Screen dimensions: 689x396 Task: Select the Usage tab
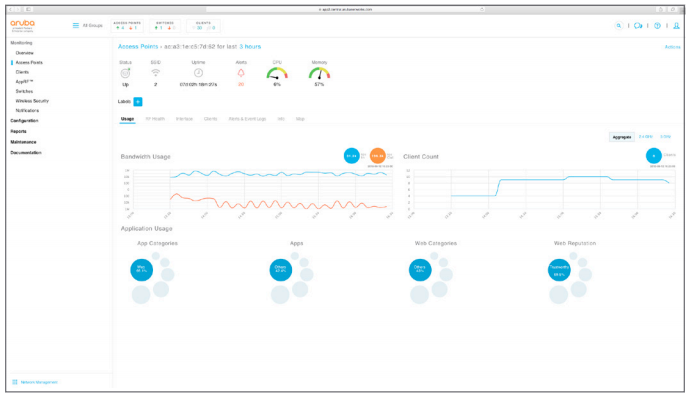tap(127, 119)
